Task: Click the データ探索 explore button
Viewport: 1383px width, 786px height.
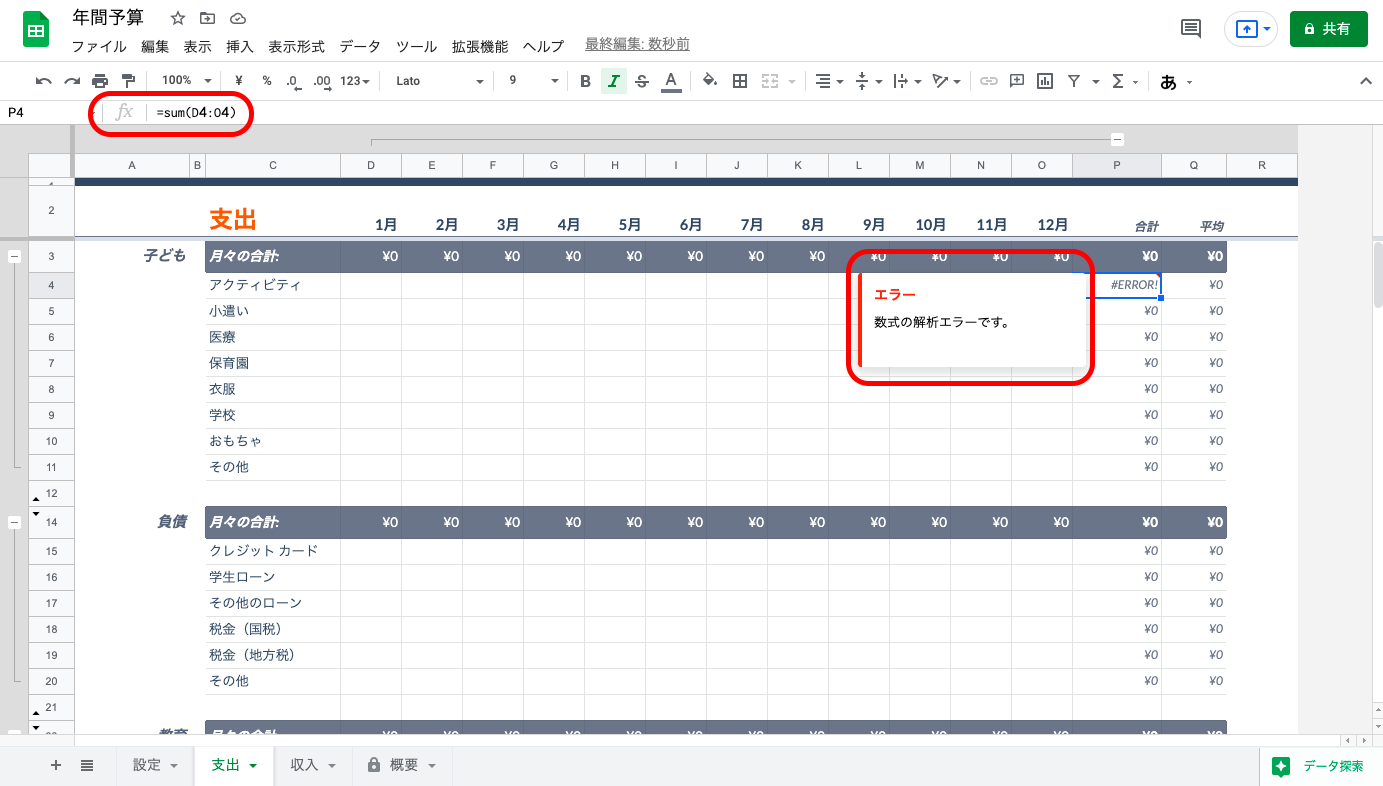Action: pos(1320,766)
